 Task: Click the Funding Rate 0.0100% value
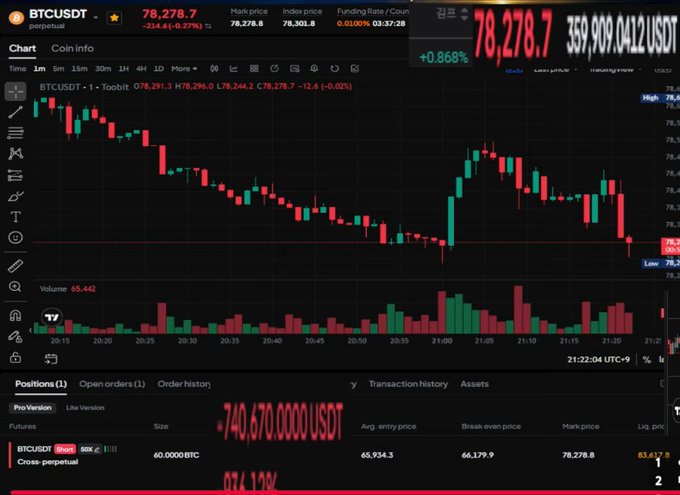point(353,23)
